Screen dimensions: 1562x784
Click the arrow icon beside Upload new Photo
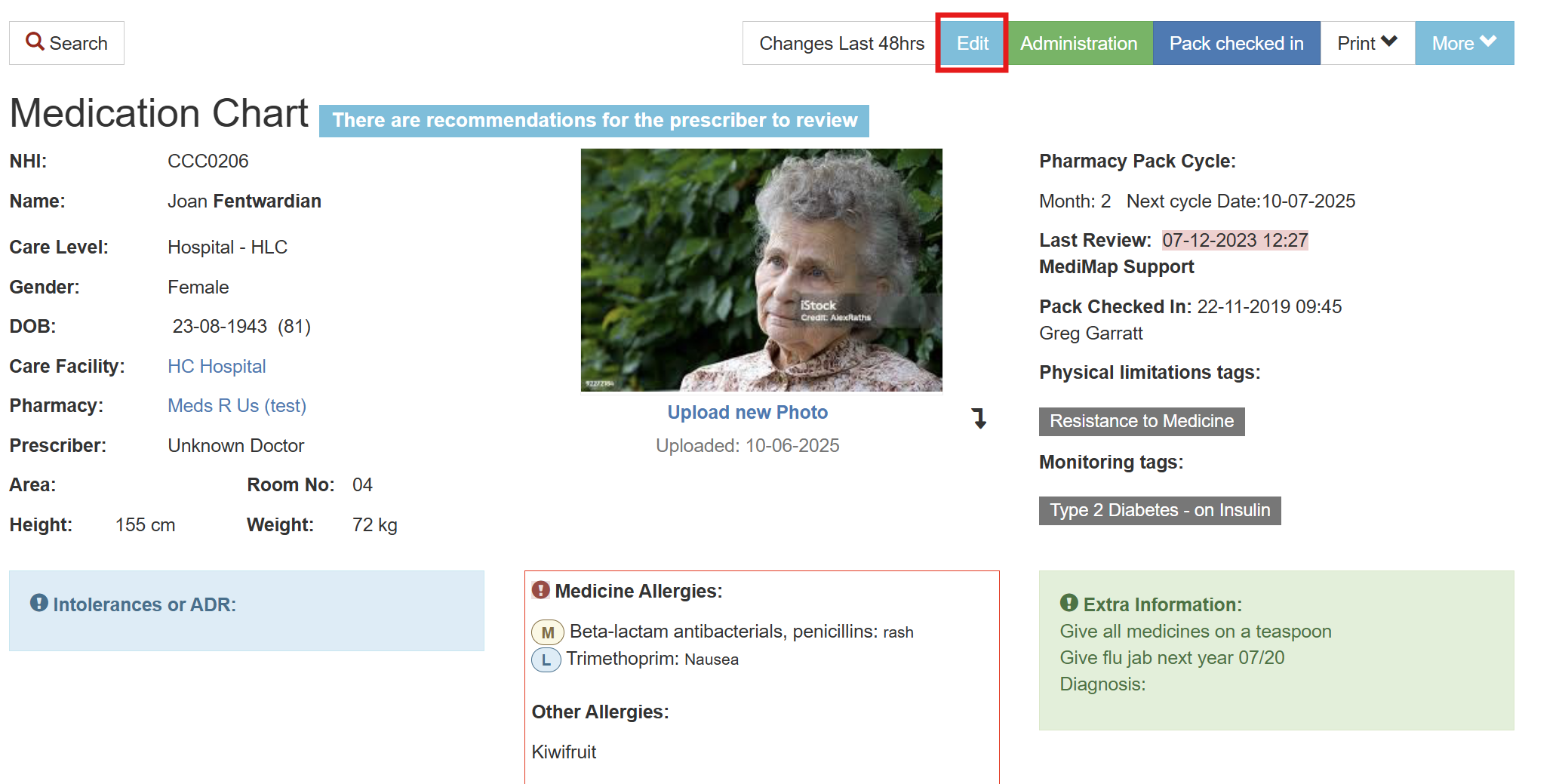coord(979,418)
